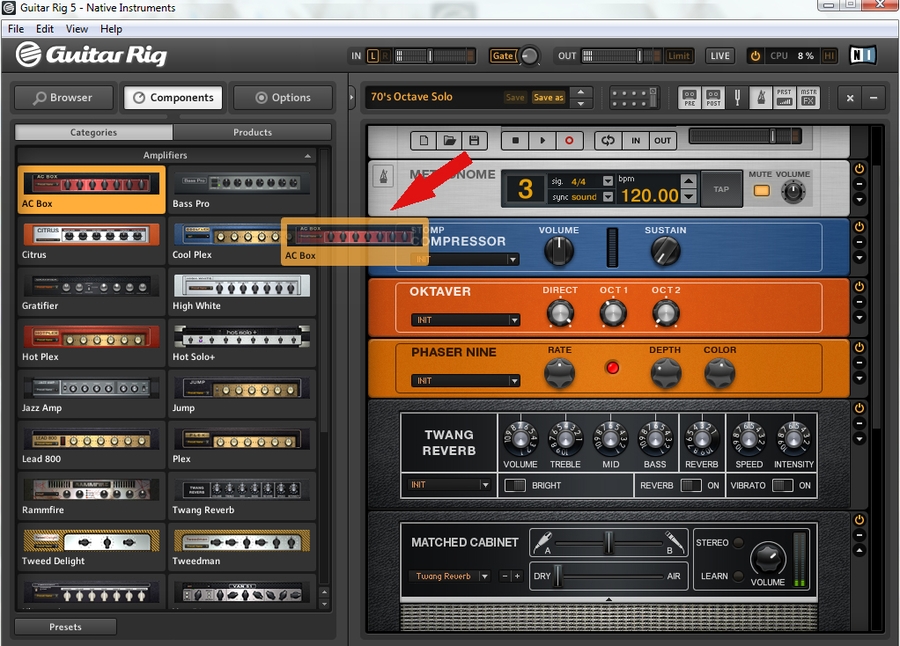Toggle the metronome Mute button

click(x=761, y=190)
